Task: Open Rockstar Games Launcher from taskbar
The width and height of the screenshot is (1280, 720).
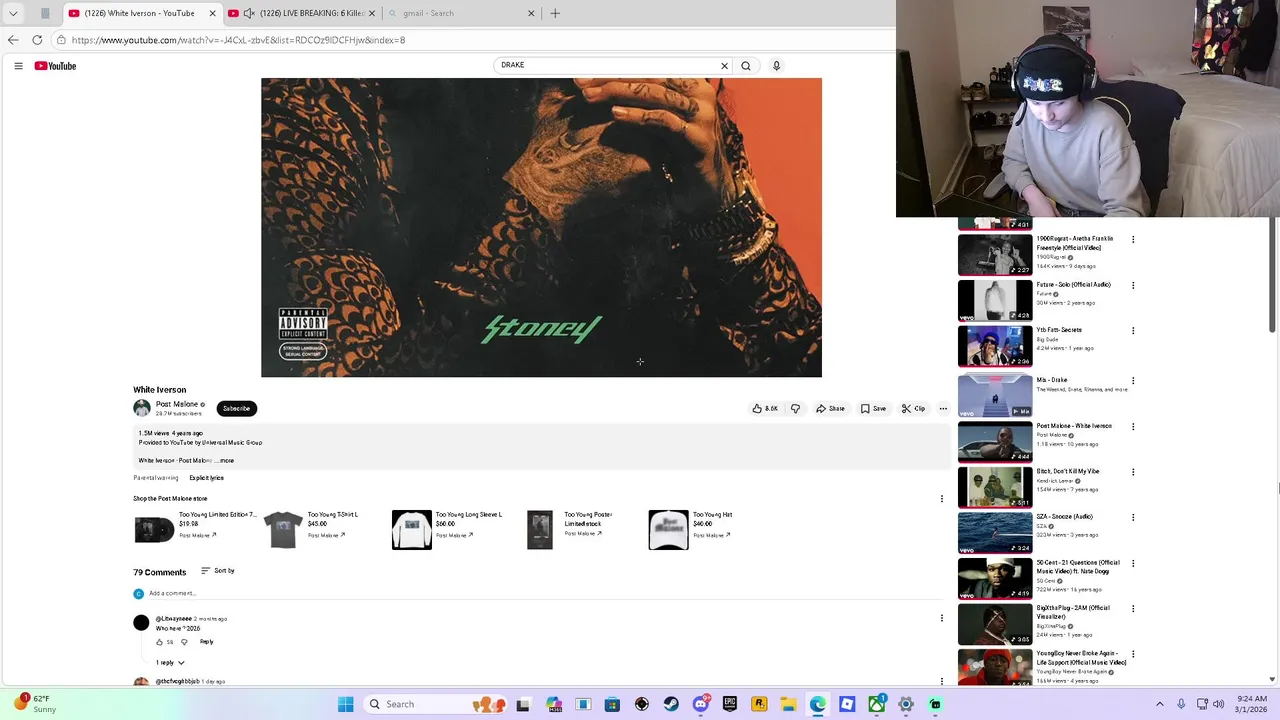Action: tap(759, 704)
